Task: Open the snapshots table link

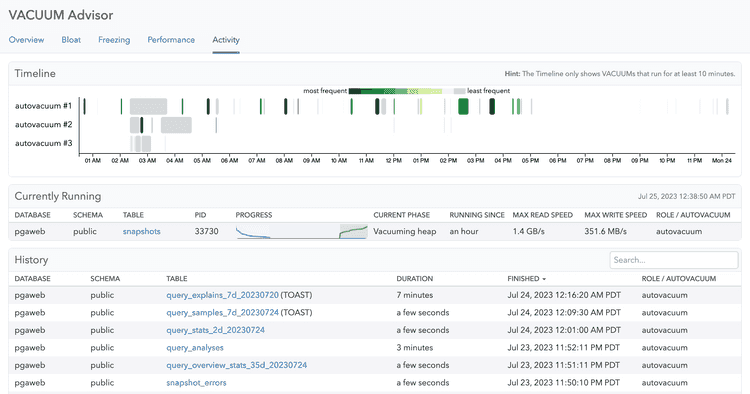Action: click(142, 231)
